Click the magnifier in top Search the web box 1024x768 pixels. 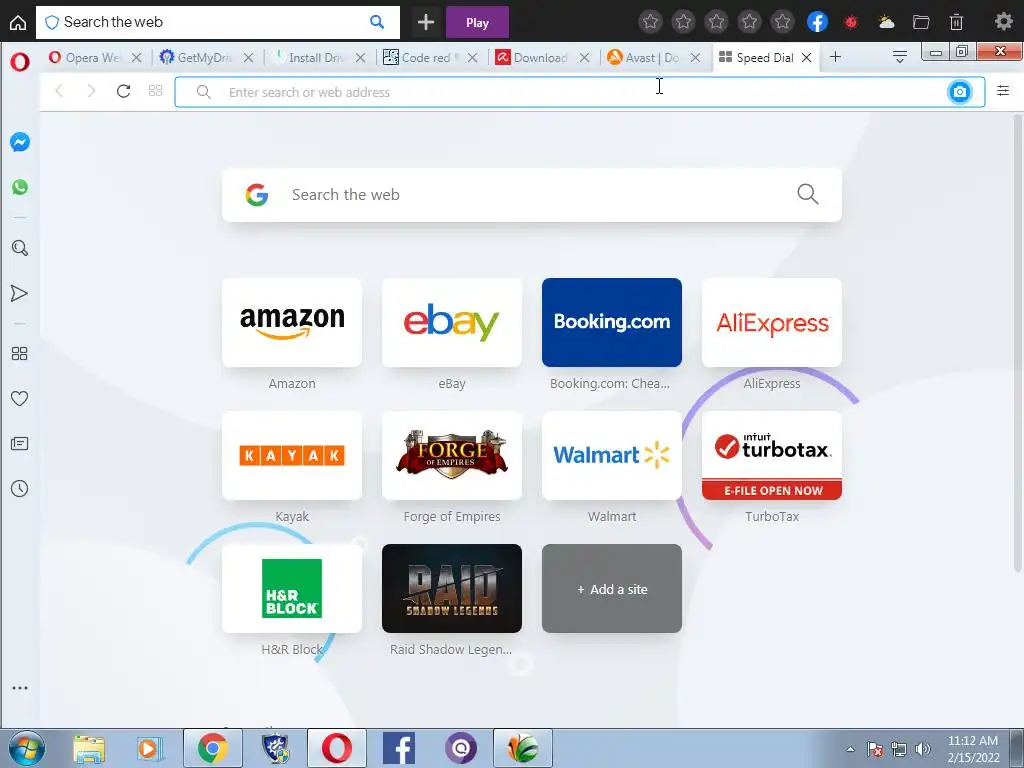click(377, 22)
